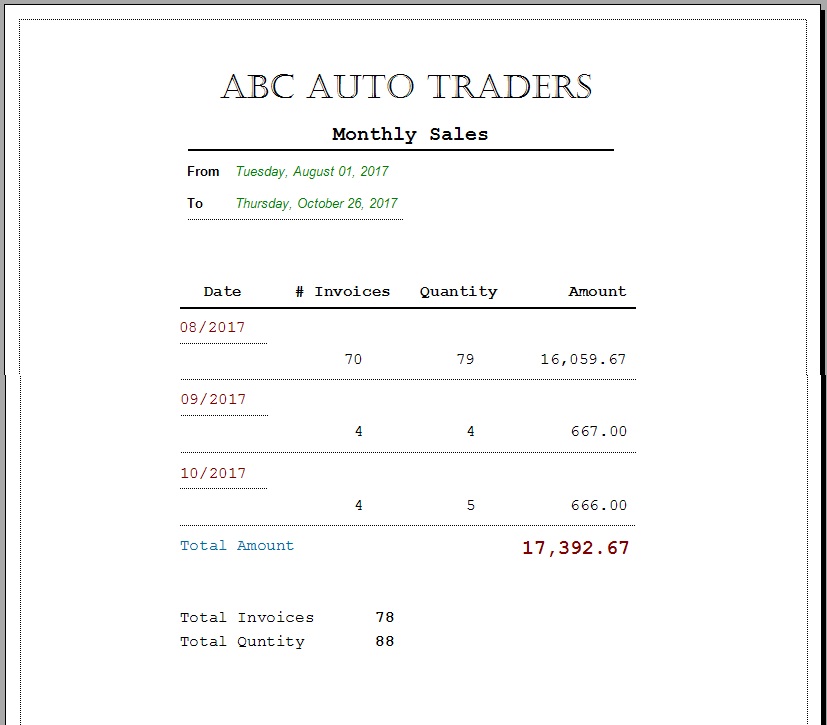Screen dimensions: 827x725
Task: Select the 666.00 amount value
Action: [599, 505]
